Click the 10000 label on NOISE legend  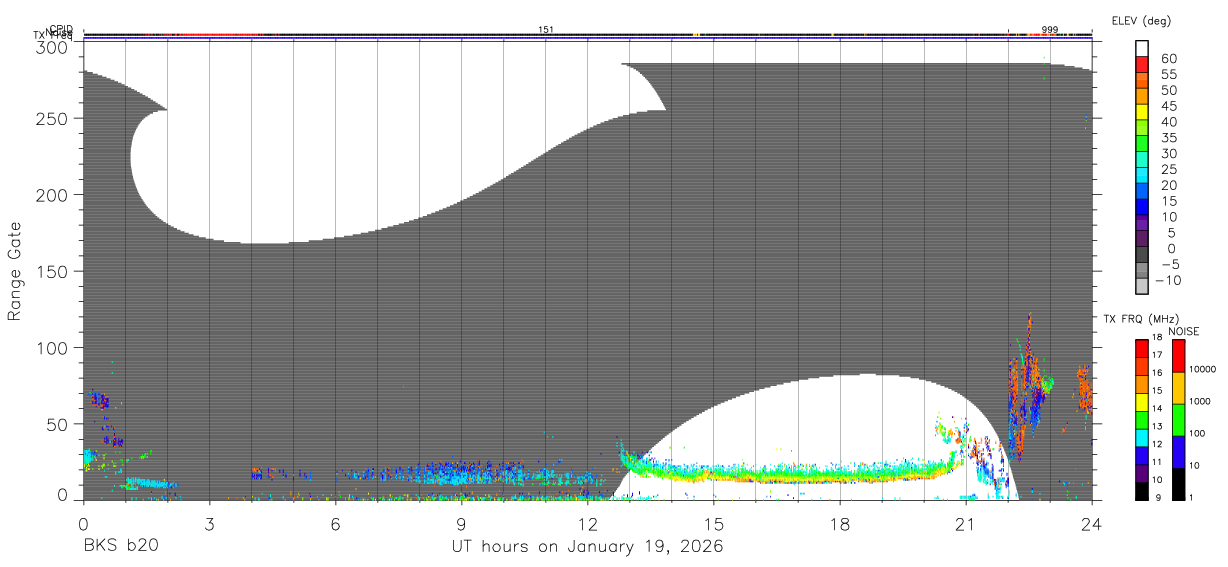[1202, 370]
